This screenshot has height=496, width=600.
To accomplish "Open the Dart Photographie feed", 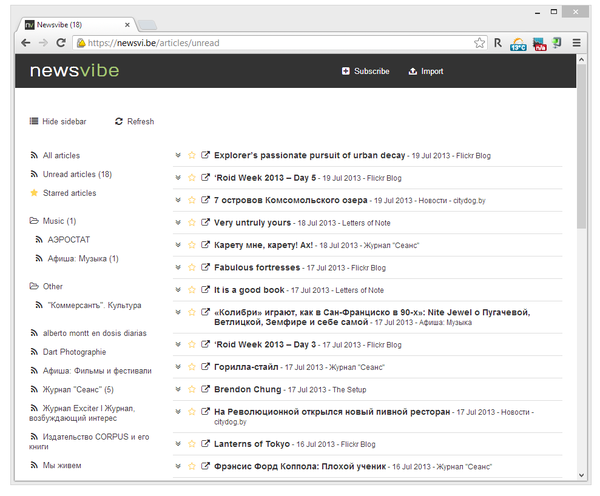I will [68, 352].
